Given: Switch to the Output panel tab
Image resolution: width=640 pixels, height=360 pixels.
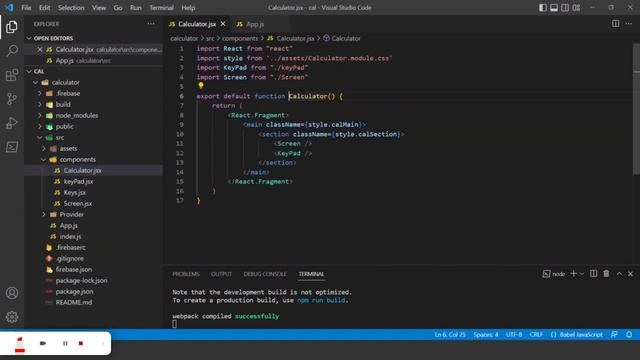Looking at the screenshot, I should (221, 274).
